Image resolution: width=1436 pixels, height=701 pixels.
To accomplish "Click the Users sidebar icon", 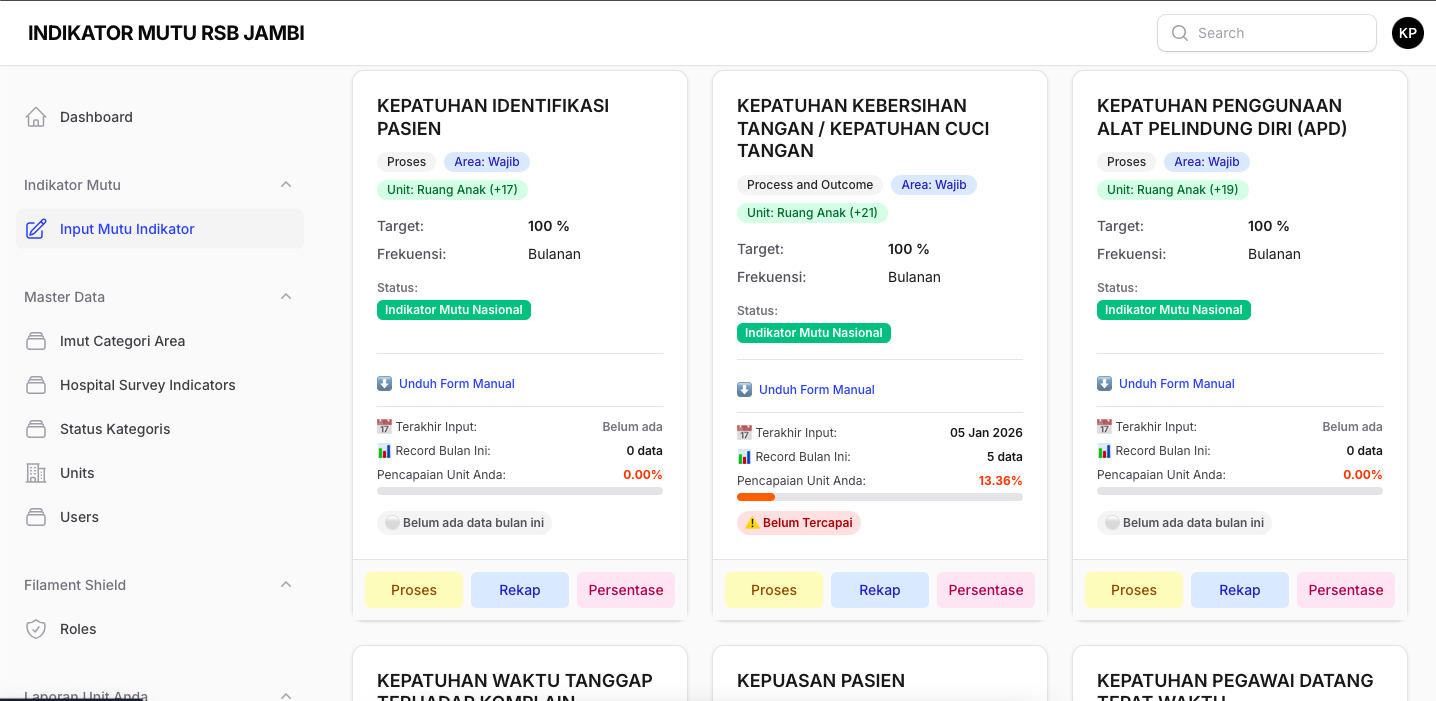I will tap(36, 517).
